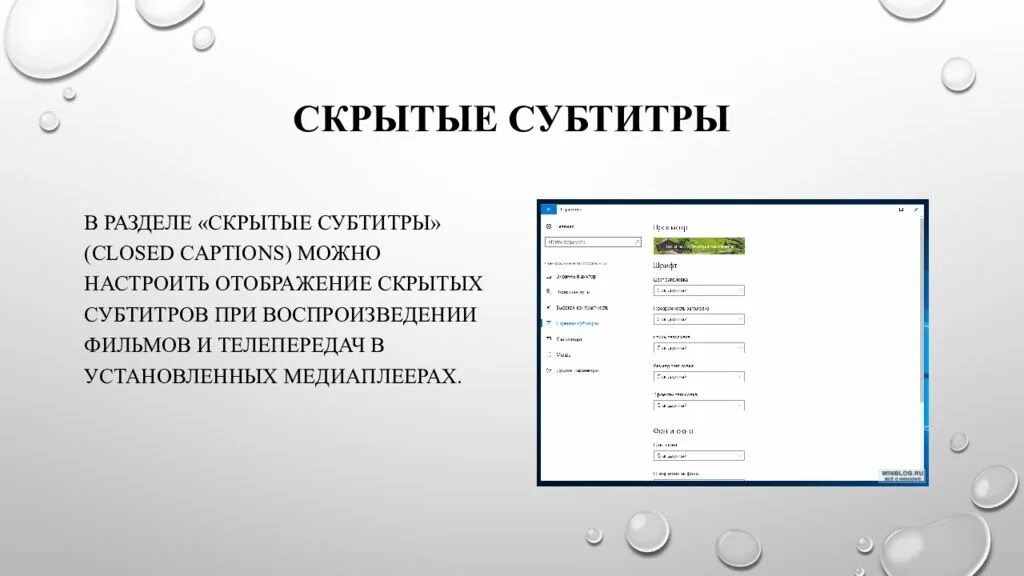Select Экранный диктор in the sidebar
1024x576 pixels.
coord(571,277)
